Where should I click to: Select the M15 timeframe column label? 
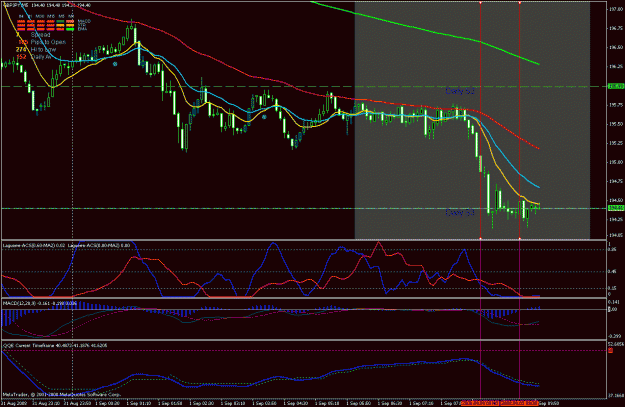(x=51, y=16)
